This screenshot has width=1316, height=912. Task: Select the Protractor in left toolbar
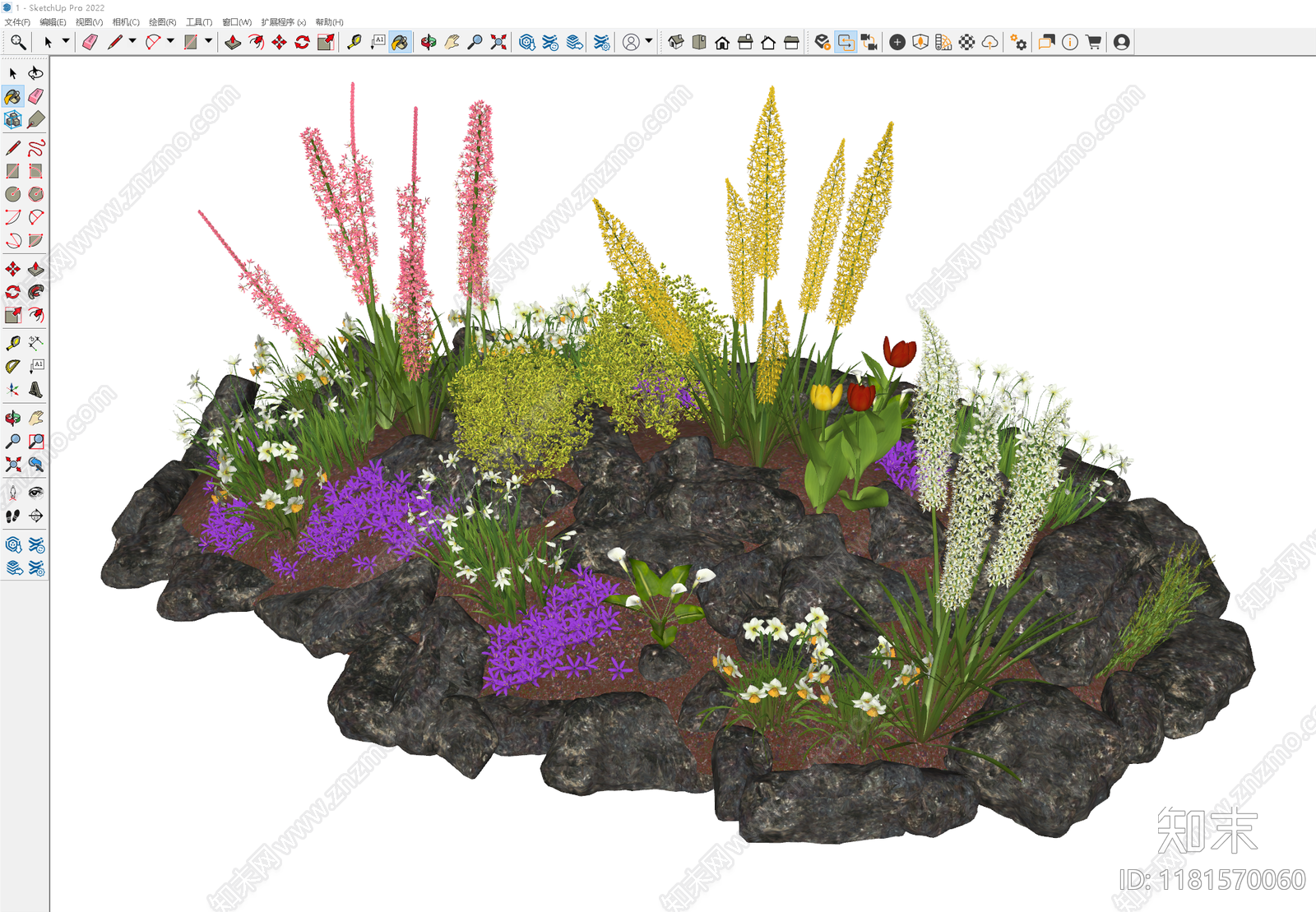pos(12,366)
